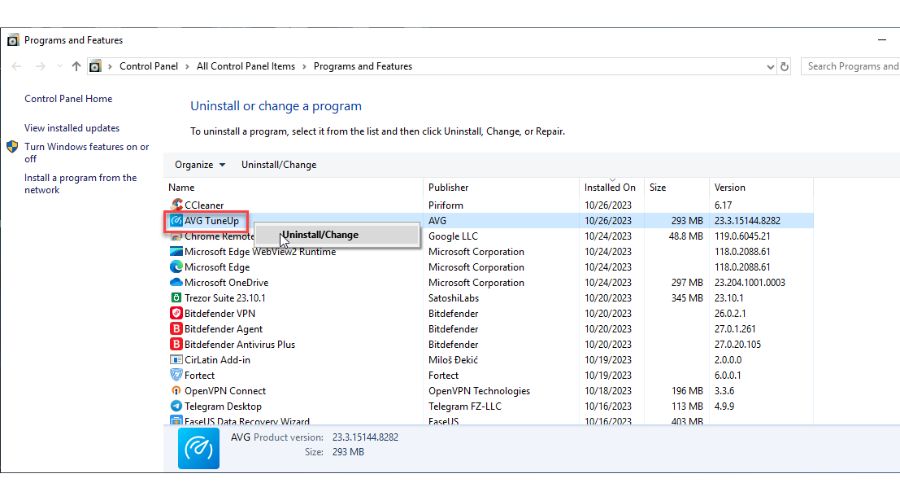The width and height of the screenshot is (900, 500).
Task: Click the Control Panel icon in address bar
Action: point(95,67)
